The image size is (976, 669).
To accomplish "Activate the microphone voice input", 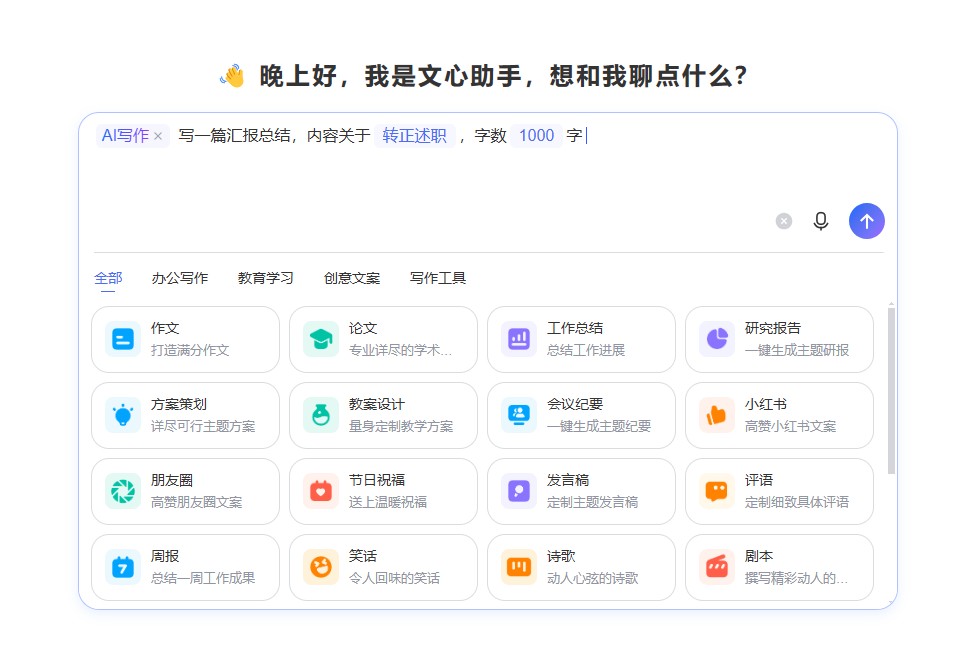I will click(821, 221).
